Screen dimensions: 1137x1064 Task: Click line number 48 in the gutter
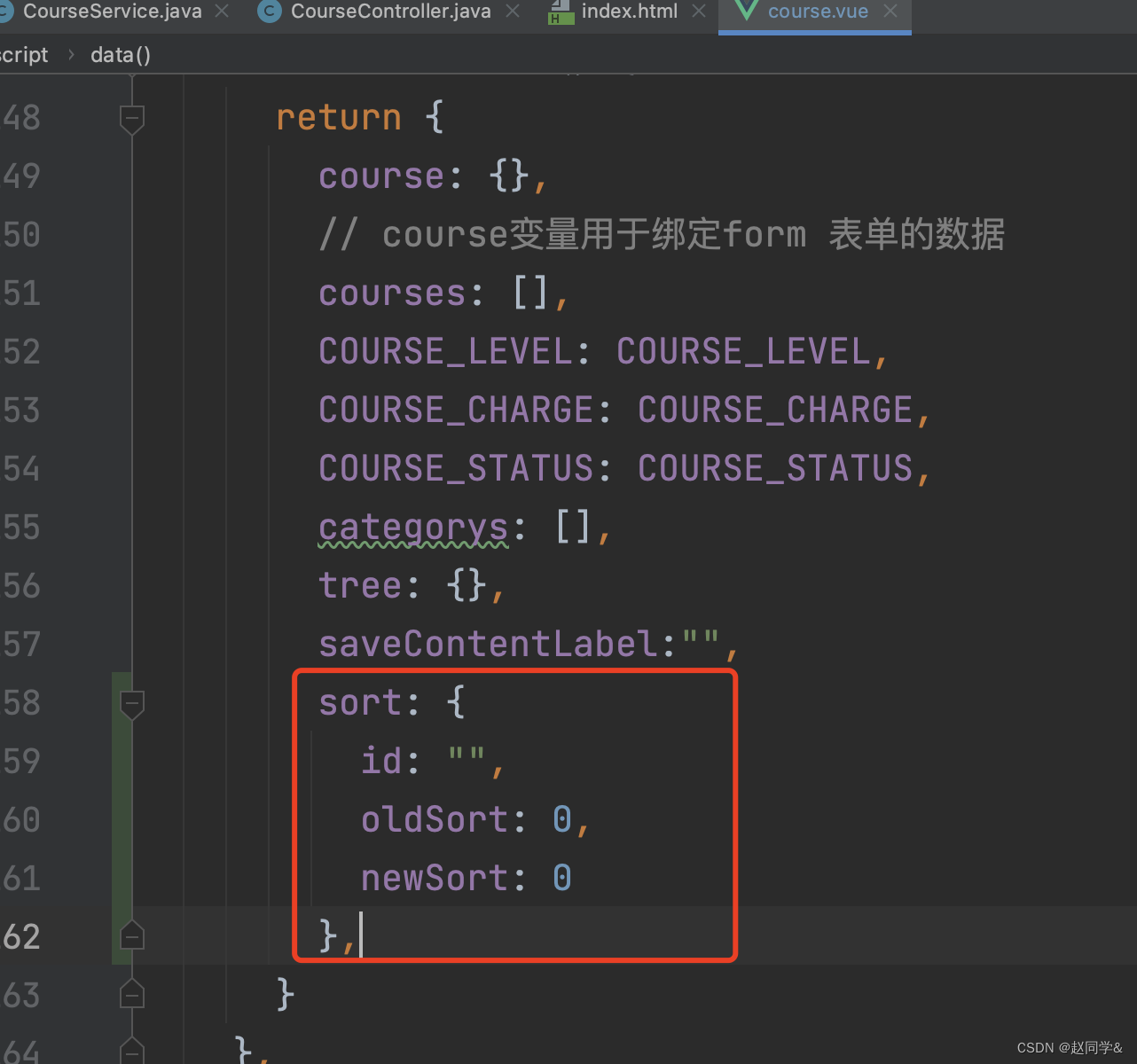click(x=21, y=117)
